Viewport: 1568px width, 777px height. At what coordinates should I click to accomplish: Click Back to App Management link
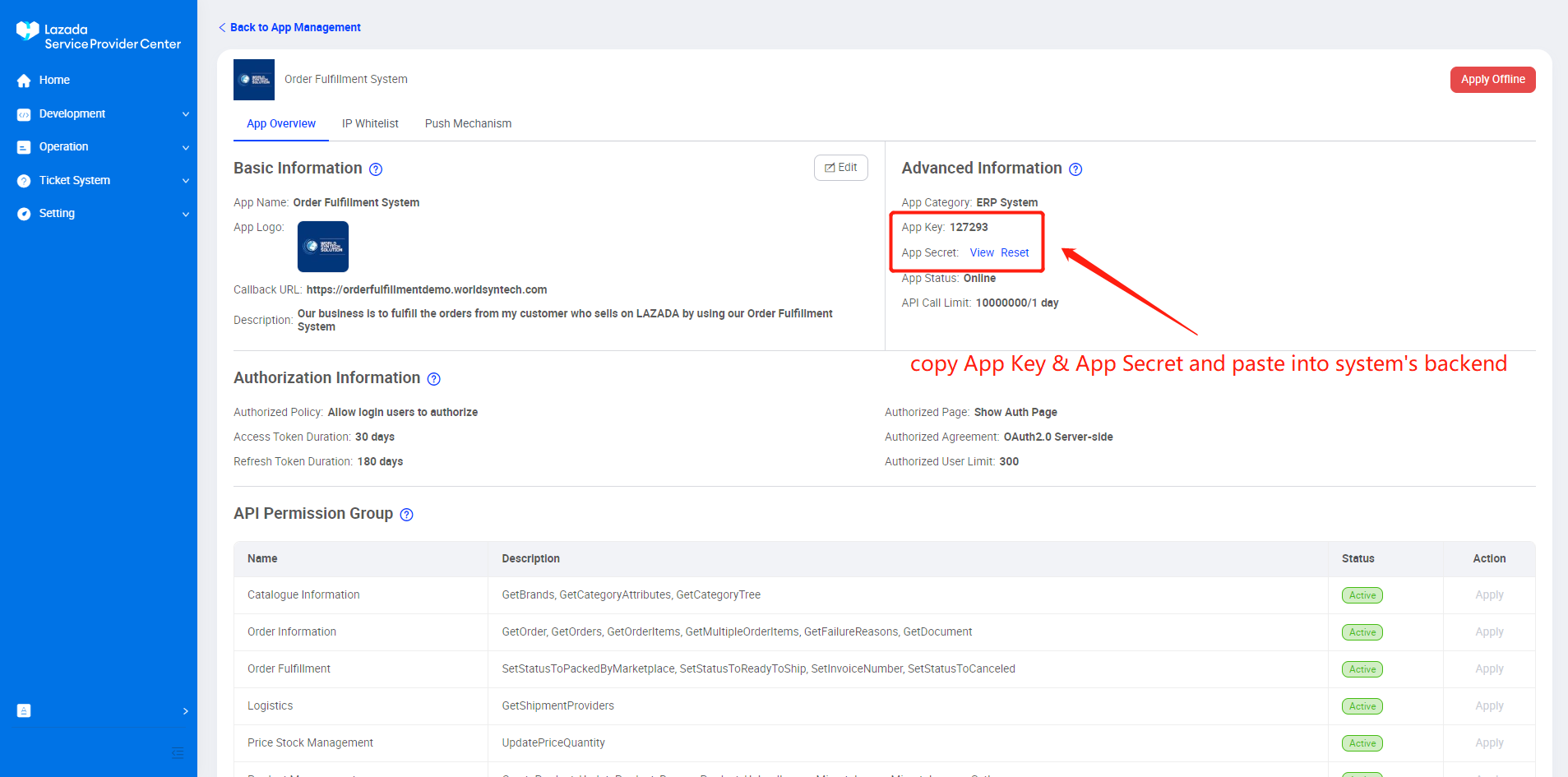(x=289, y=28)
